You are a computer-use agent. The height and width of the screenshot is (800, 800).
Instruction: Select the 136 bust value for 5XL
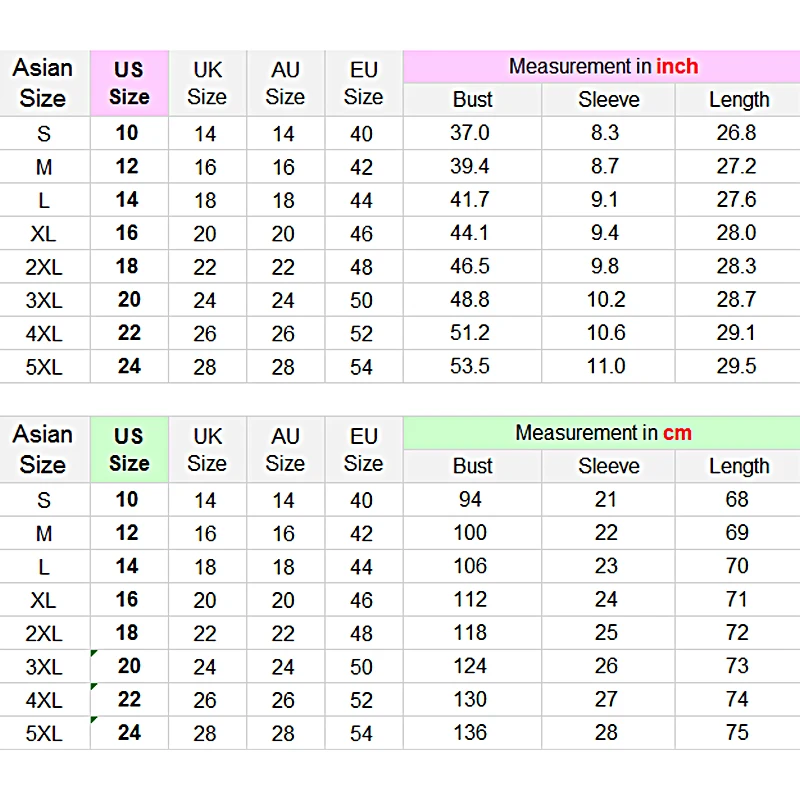coord(470,733)
